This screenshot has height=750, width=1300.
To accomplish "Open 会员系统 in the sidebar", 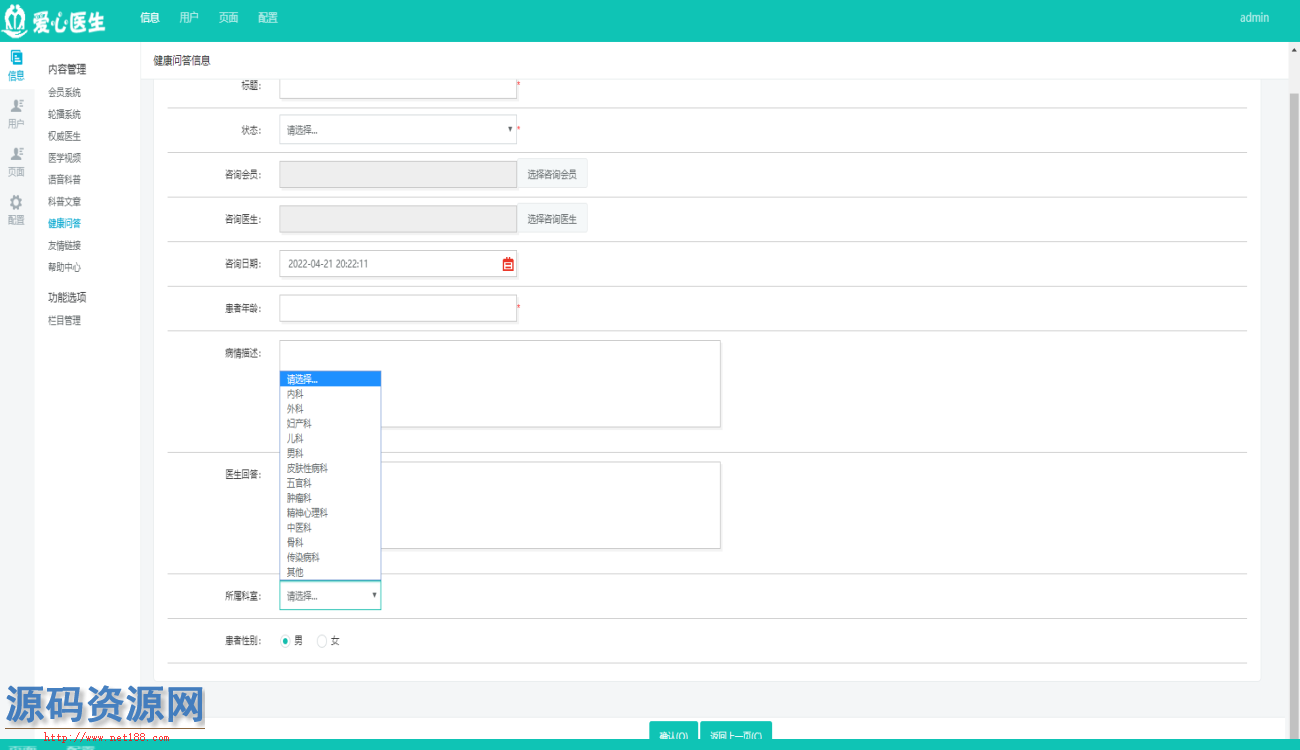I will pos(64,92).
